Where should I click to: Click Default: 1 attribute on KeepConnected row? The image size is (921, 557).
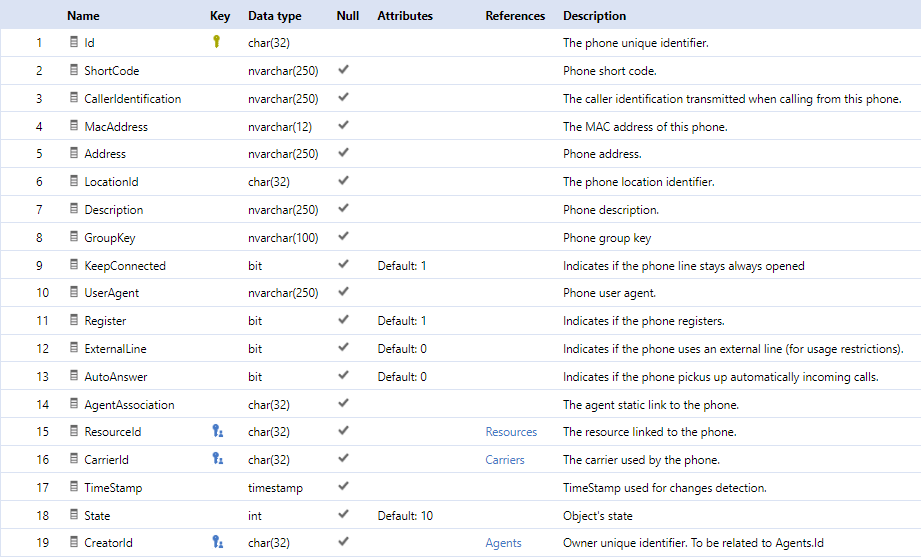click(x=402, y=266)
